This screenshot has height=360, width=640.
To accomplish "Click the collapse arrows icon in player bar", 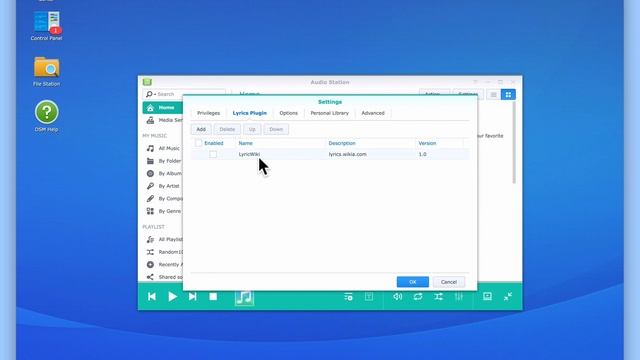I will [508, 297].
